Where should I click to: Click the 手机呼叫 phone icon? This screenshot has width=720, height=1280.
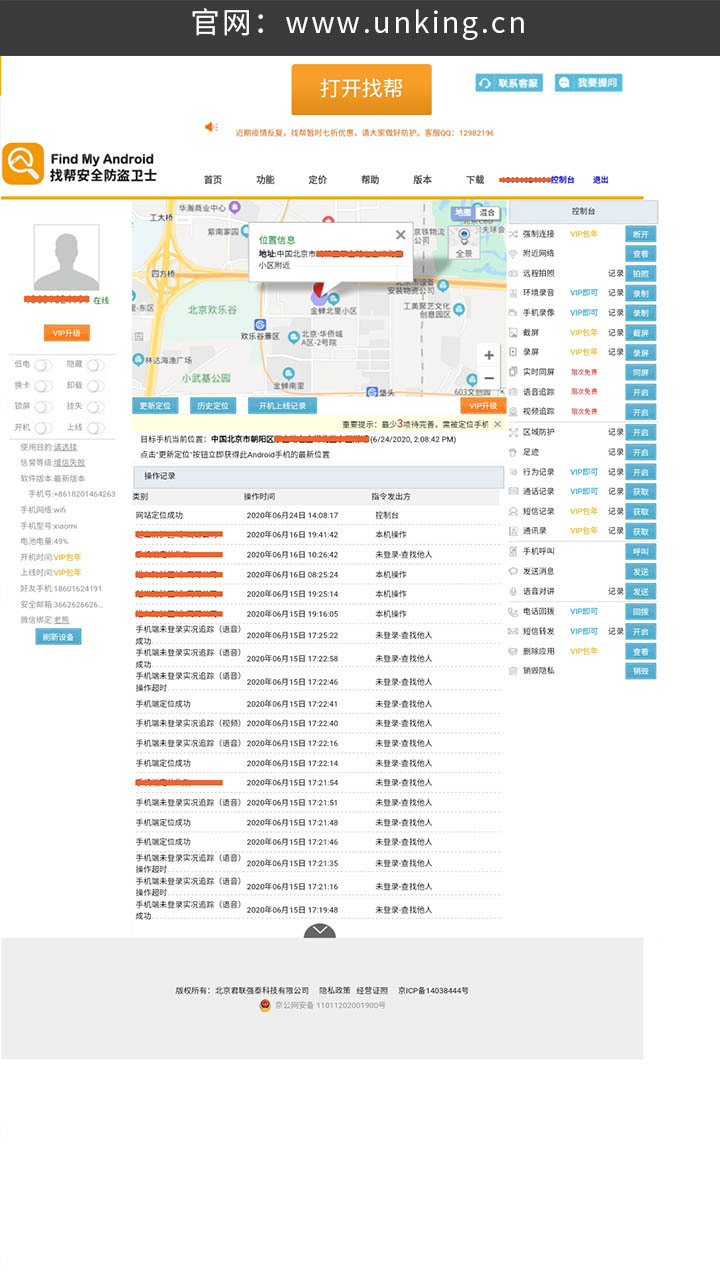(513, 551)
